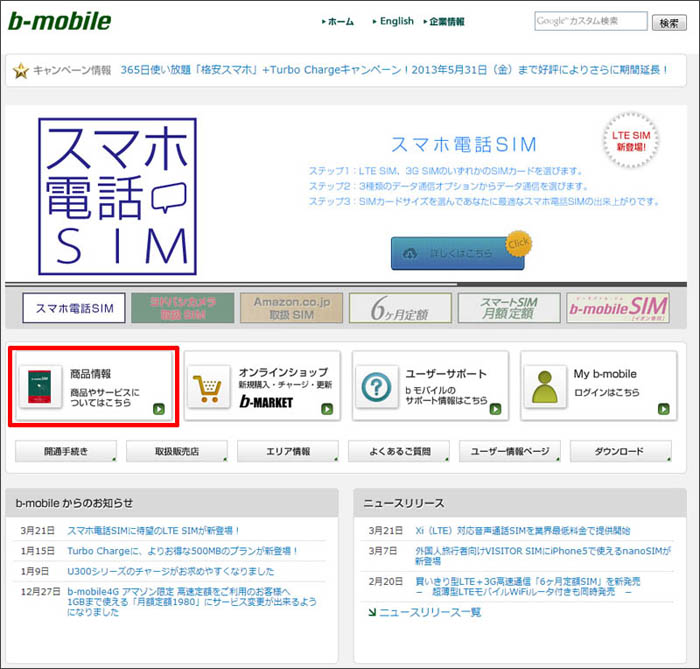Open ニュースリリース一覧 link
Viewport: 700px width, 669px height.
tap(430, 612)
